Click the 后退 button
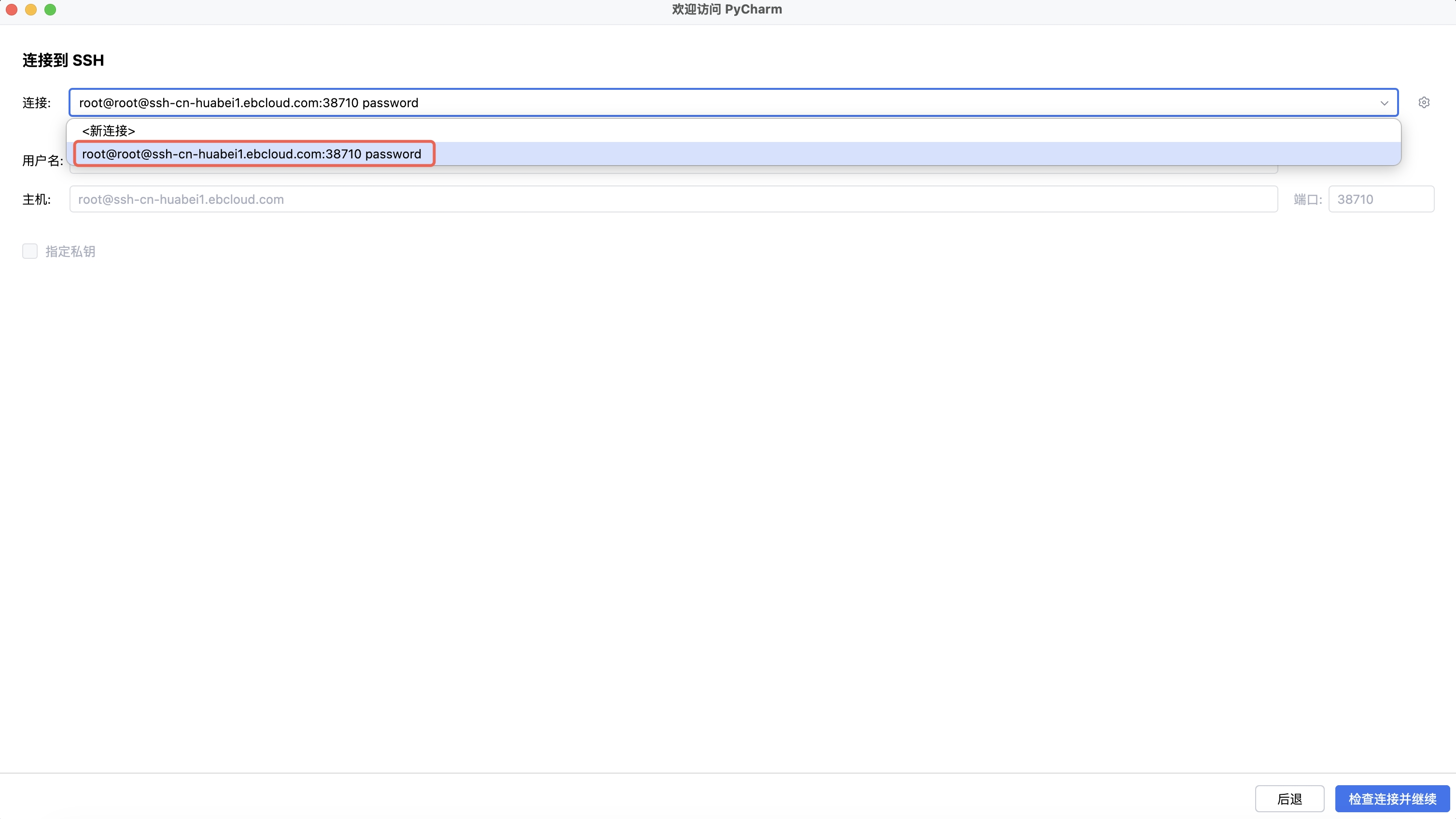 1289,798
